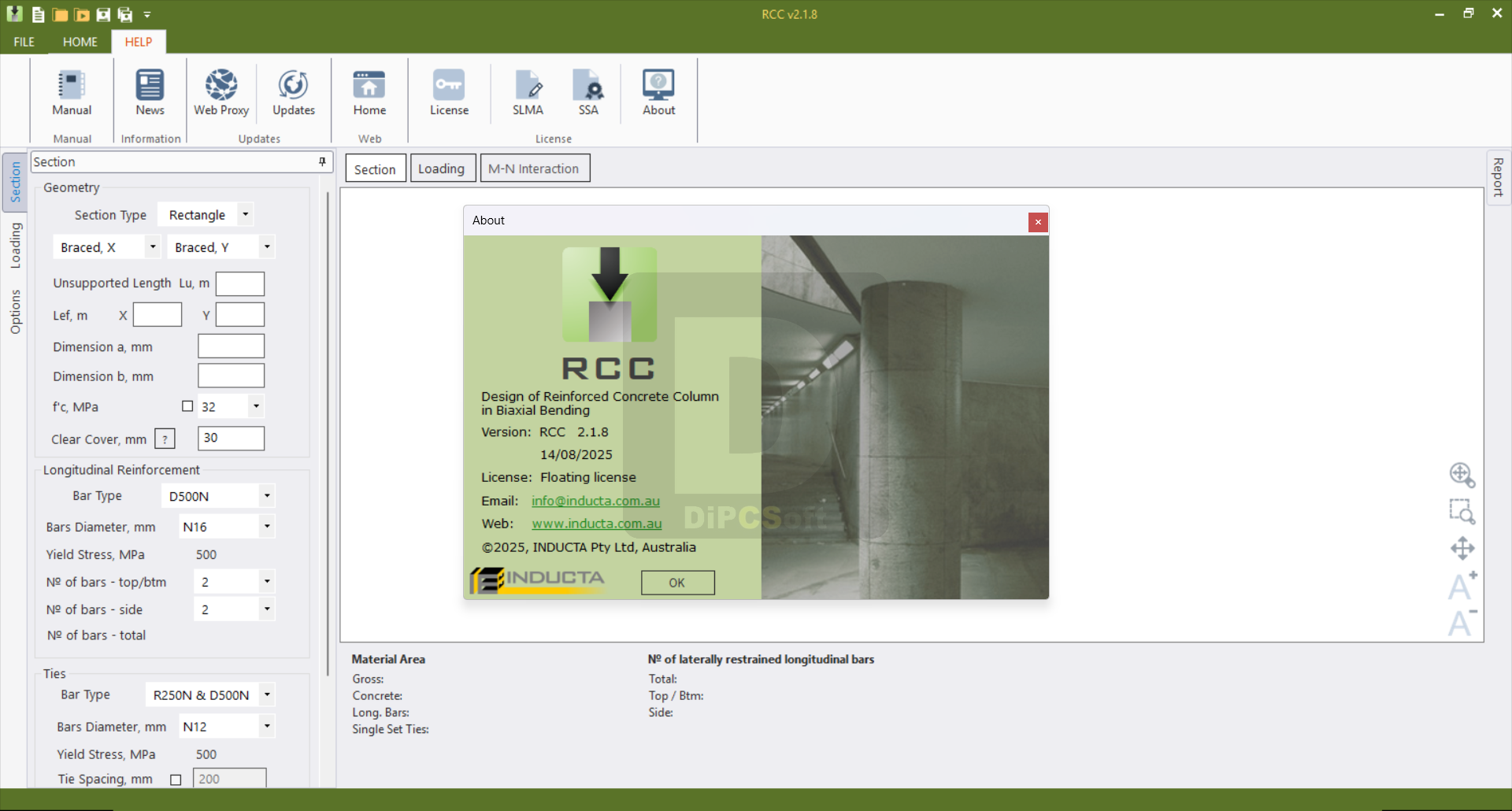Select the pan arrows tool
This screenshot has width=1512, height=811.
1462,548
